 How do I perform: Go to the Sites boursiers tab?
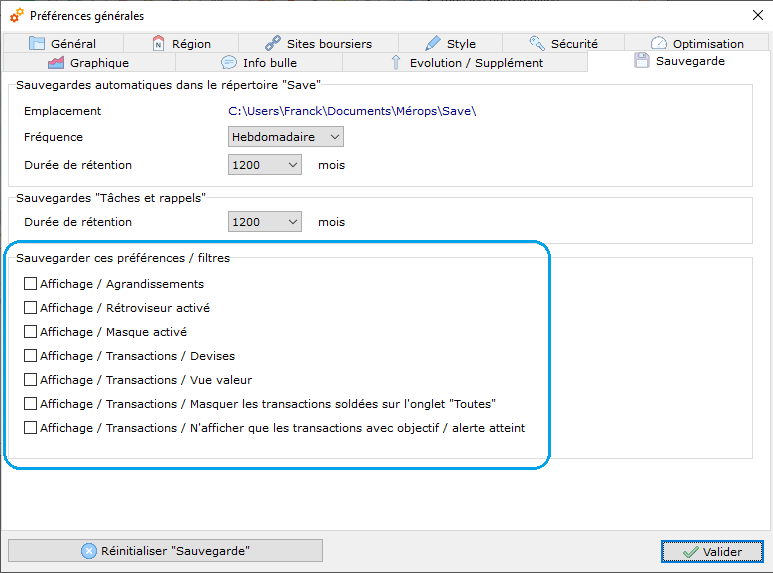pos(318,43)
